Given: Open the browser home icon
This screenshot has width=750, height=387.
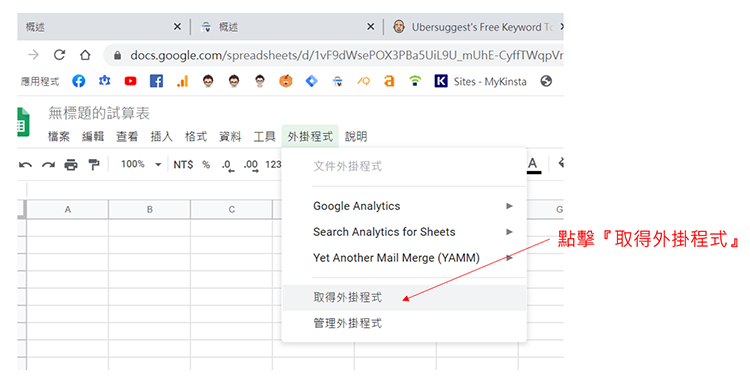Looking at the screenshot, I should pos(85,55).
